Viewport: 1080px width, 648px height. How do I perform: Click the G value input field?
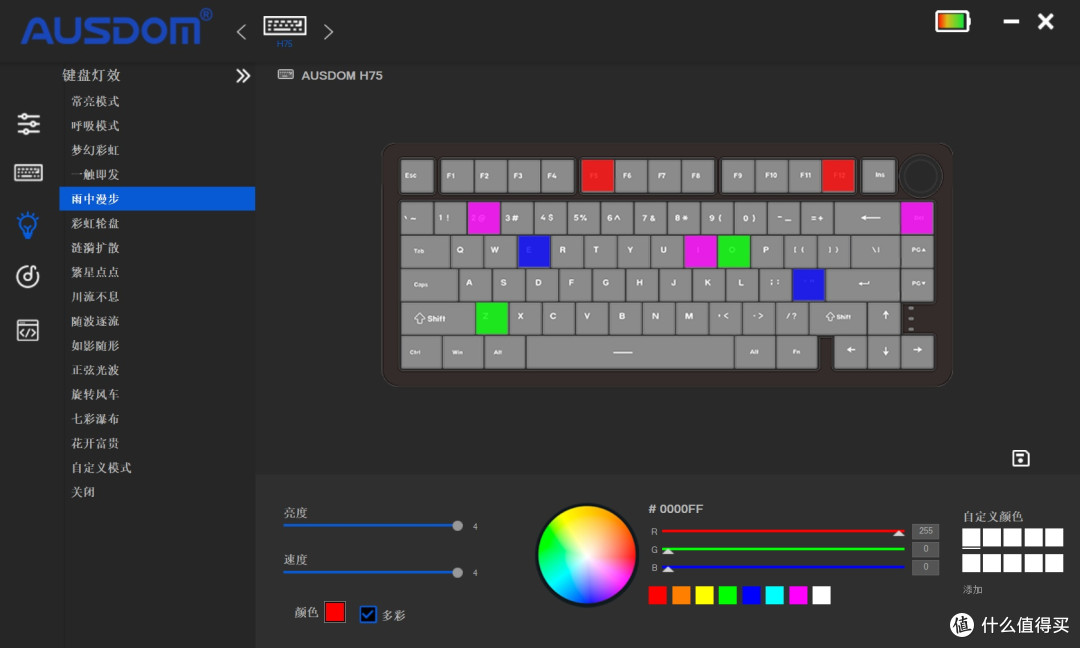tap(925, 549)
